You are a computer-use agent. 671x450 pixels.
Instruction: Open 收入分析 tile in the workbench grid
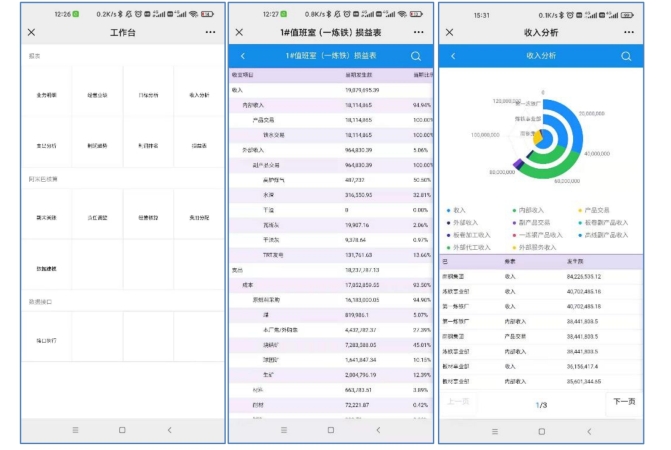tap(199, 95)
